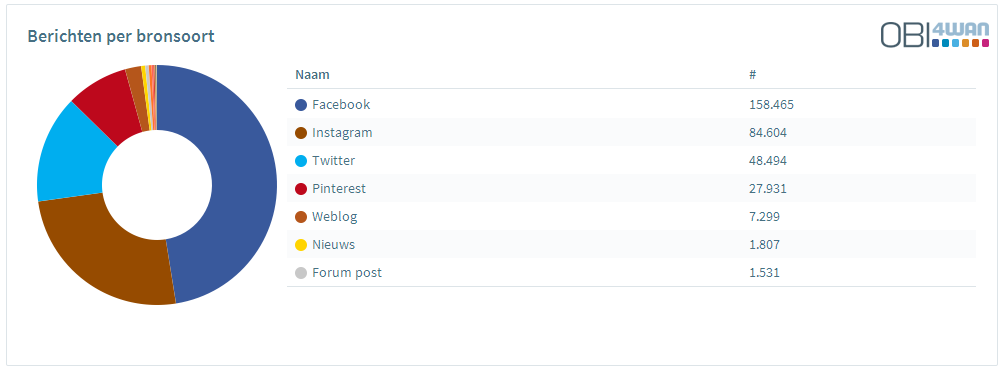
Task: Click the Berichten per bronsoort title
Action: 121,36
